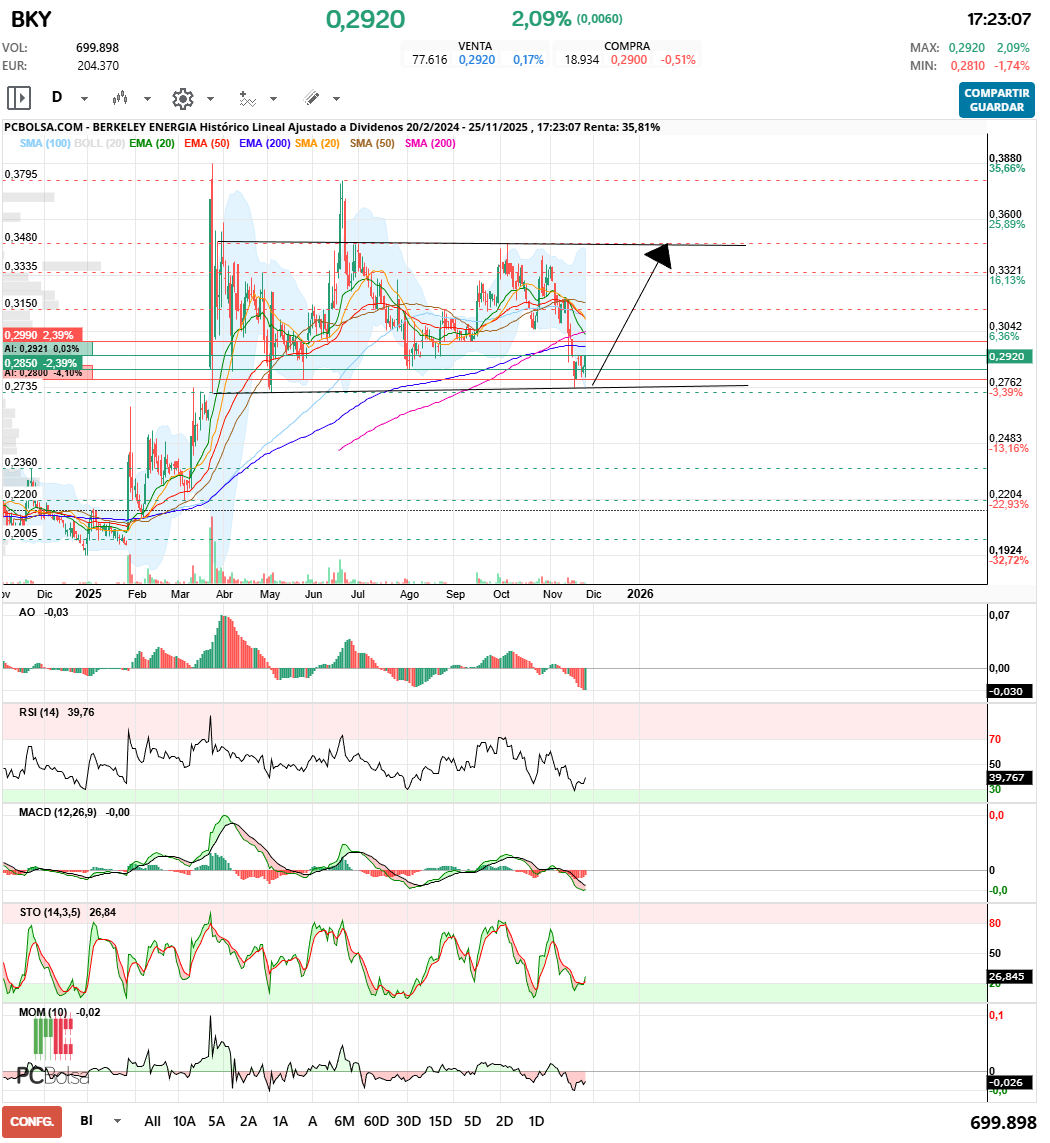Expand dropdown arrow beside settings gear

click(x=210, y=99)
